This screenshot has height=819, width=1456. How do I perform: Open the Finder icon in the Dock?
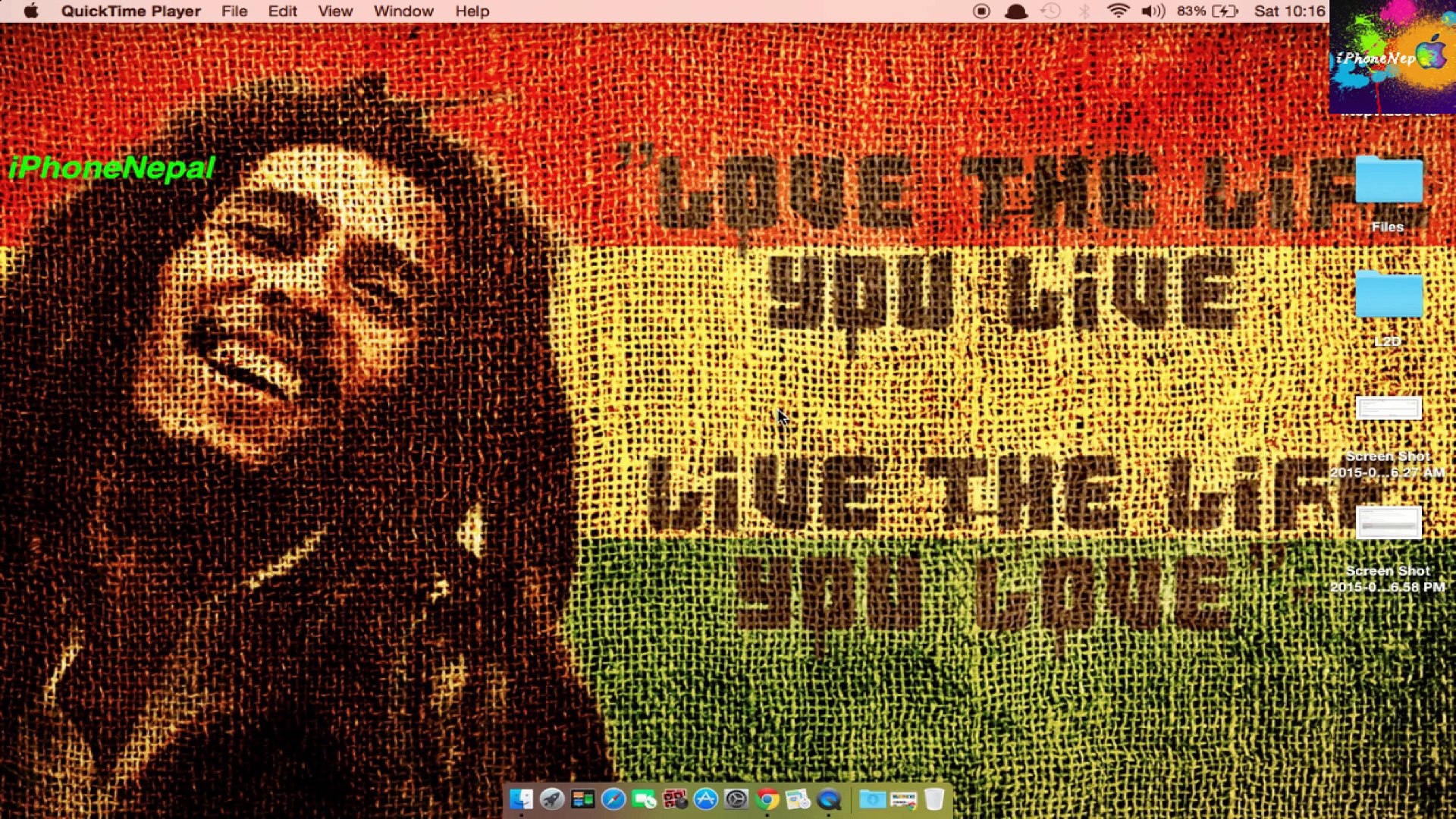pyautogui.click(x=522, y=799)
